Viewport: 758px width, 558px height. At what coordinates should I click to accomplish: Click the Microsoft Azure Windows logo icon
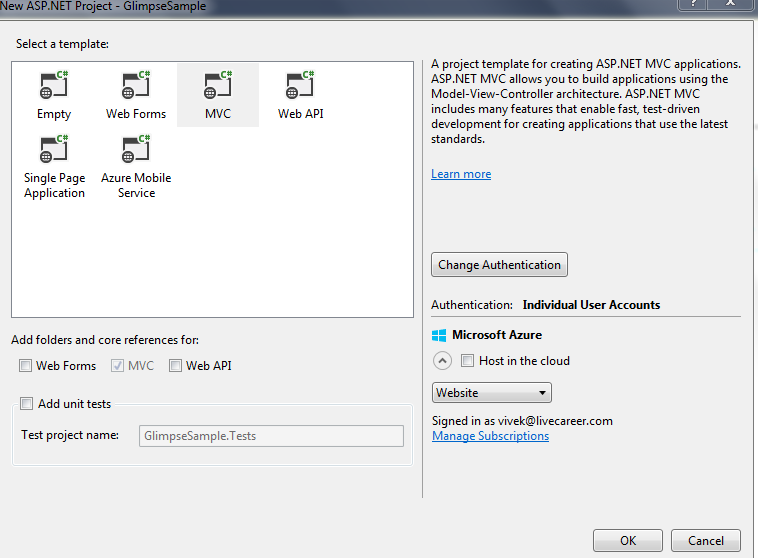click(439, 335)
